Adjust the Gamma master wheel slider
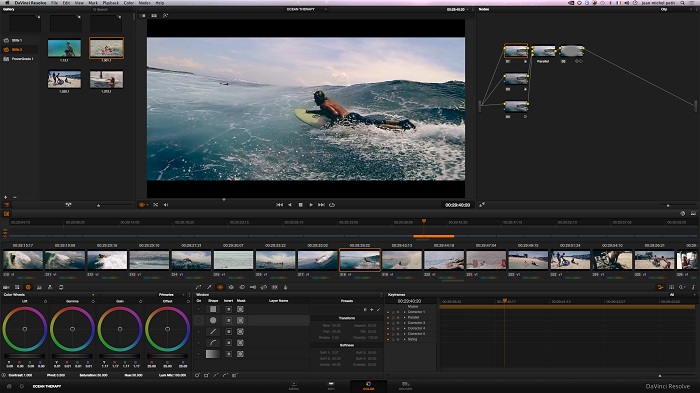The height and width of the screenshot is (393, 700). [72, 356]
